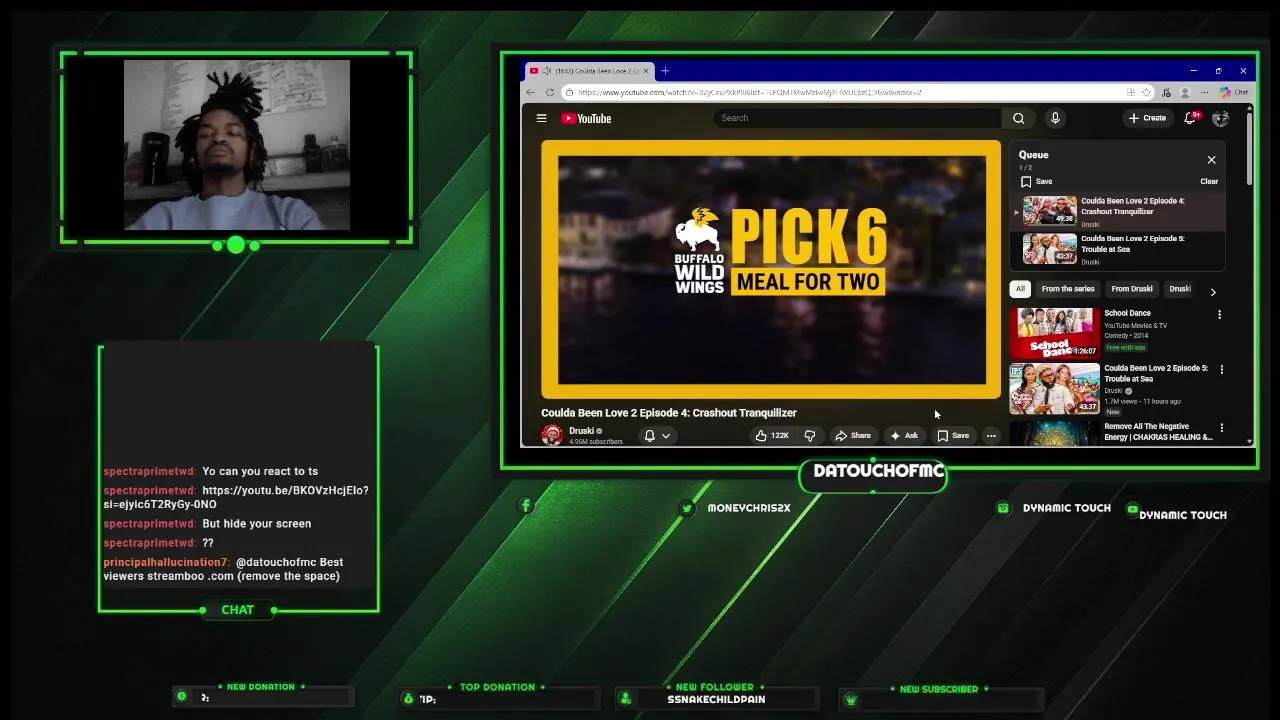Select the partially visible Druski chip

1181,289
